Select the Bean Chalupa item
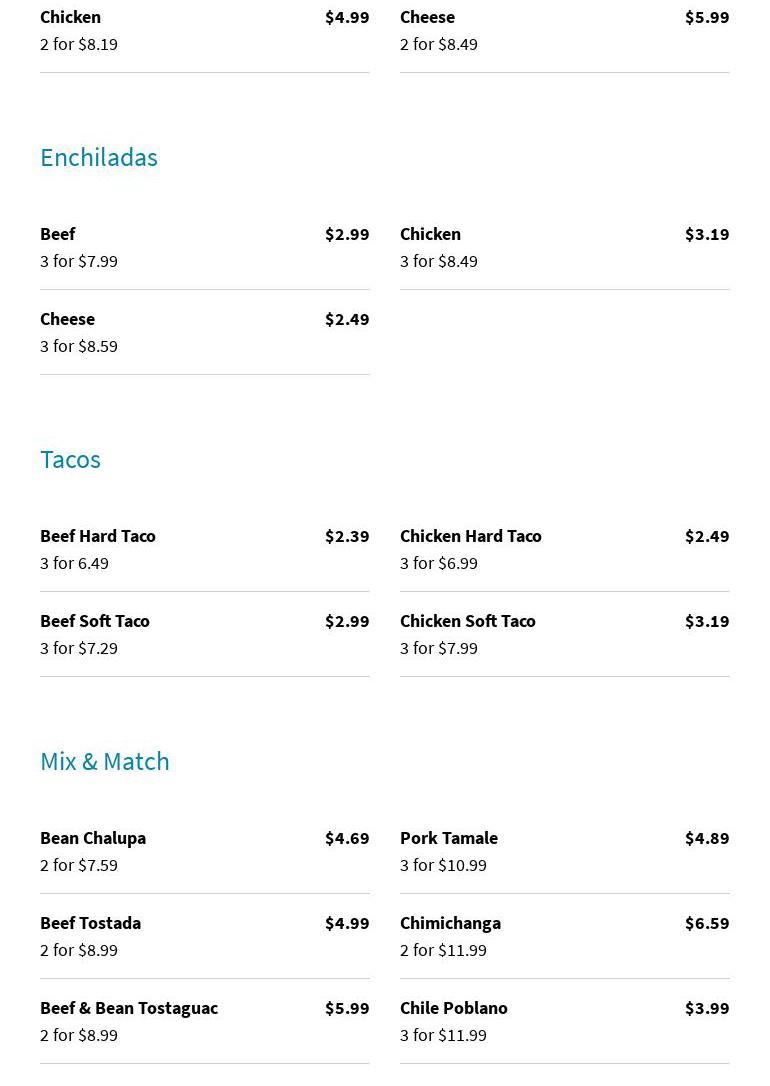 [x=93, y=838]
